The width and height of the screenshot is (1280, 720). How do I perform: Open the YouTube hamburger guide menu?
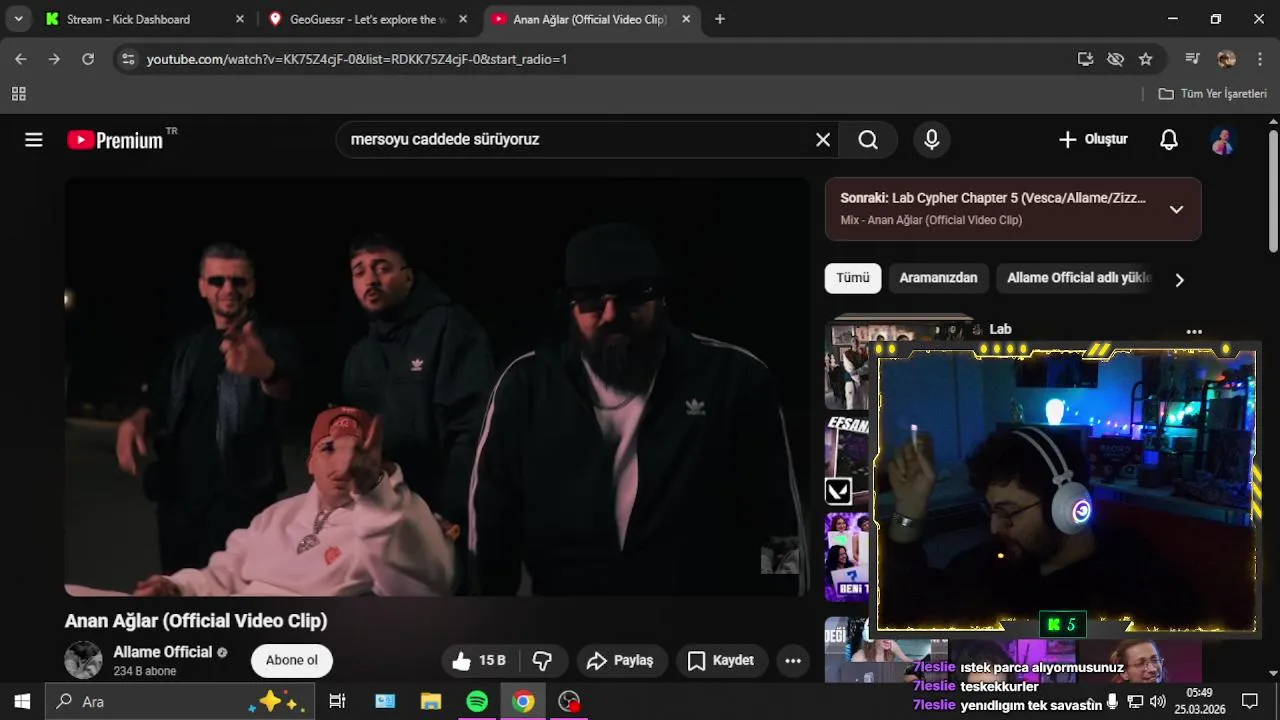point(34,140)
